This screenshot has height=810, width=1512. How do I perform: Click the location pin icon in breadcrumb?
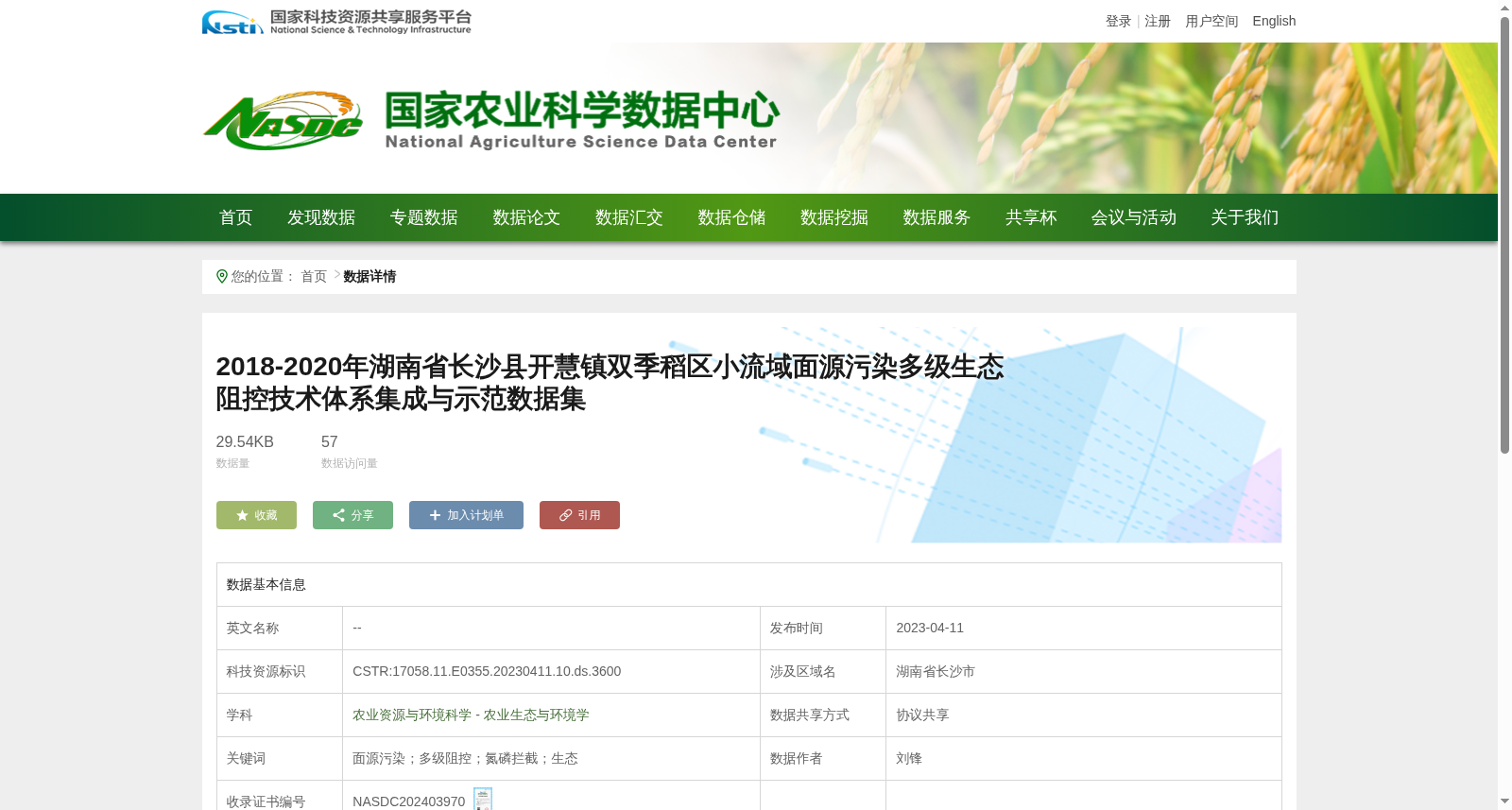pos(222,276)
